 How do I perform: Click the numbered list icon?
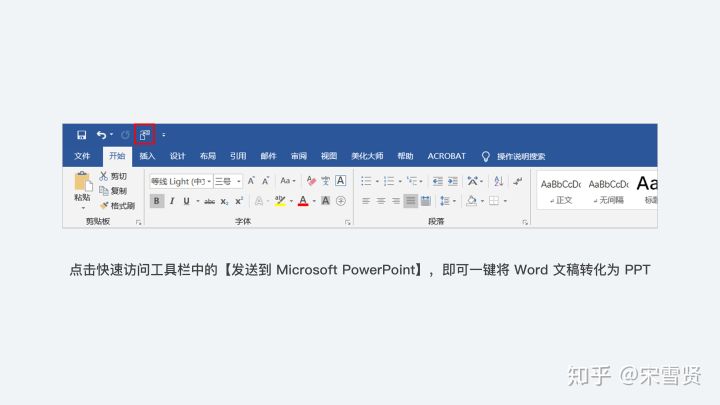tap(389, 181)
